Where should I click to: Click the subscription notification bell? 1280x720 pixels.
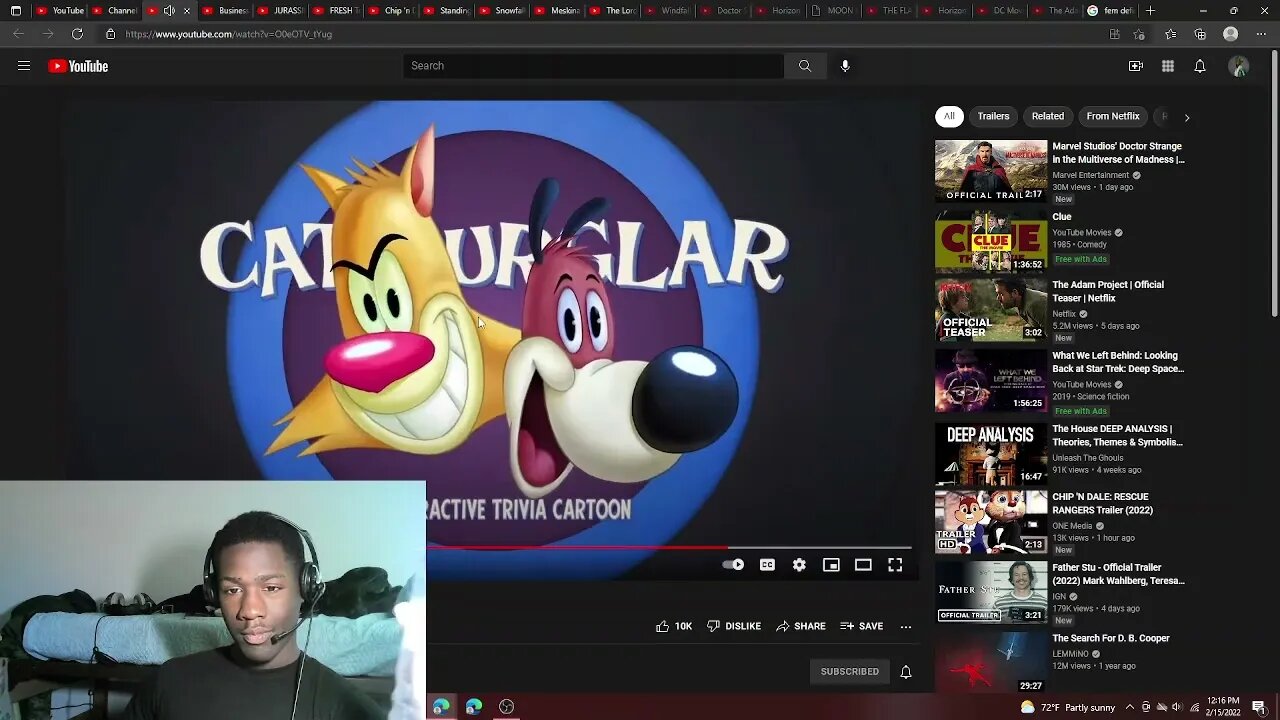click(x=906, y=672)
